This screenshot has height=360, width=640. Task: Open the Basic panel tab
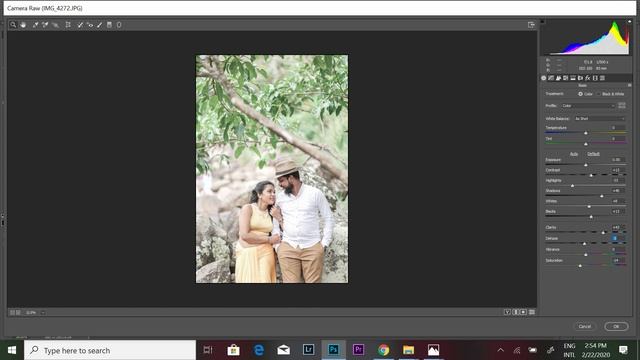coord(544,78)
